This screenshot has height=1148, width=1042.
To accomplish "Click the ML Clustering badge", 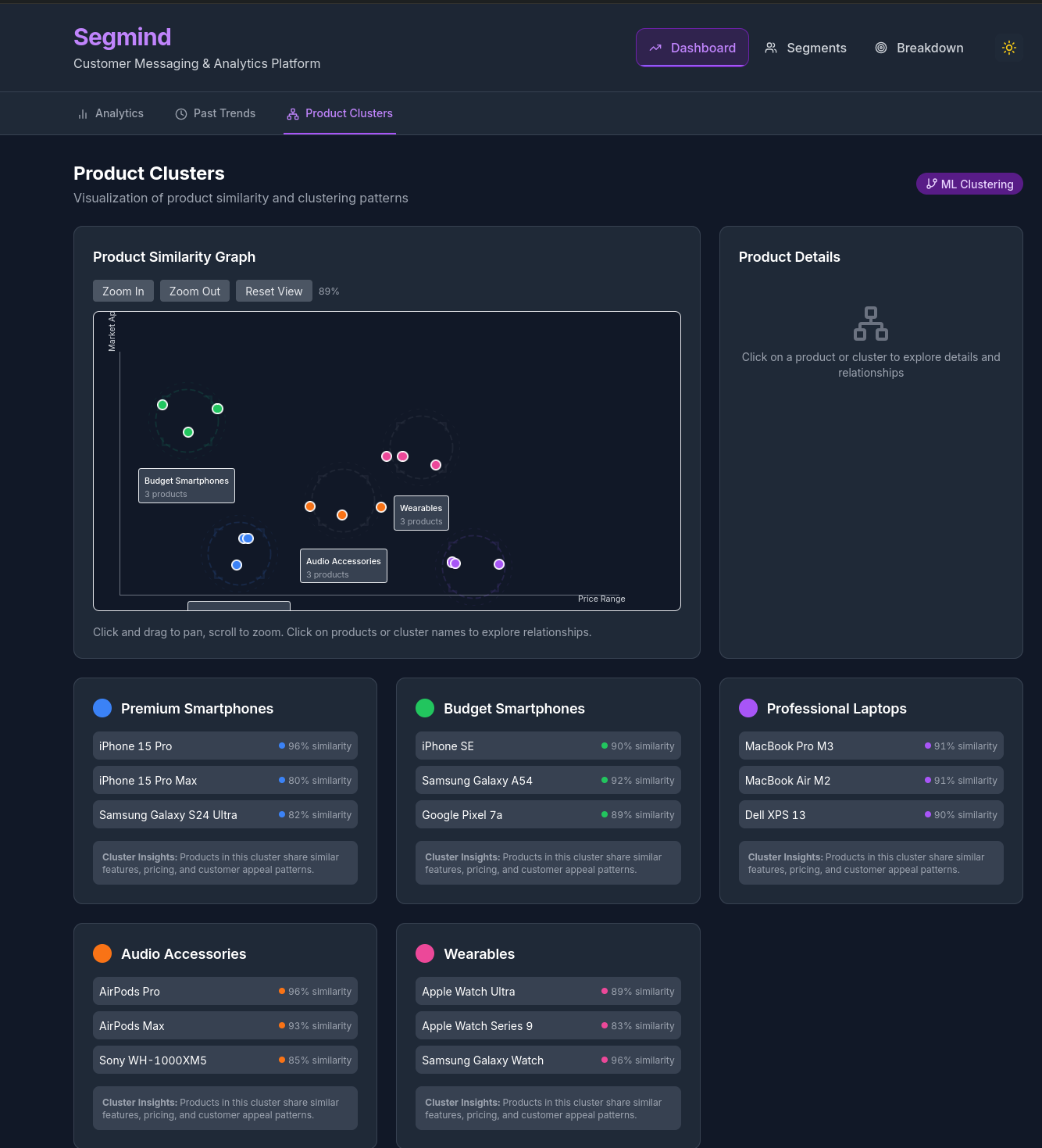I will 969,184.
